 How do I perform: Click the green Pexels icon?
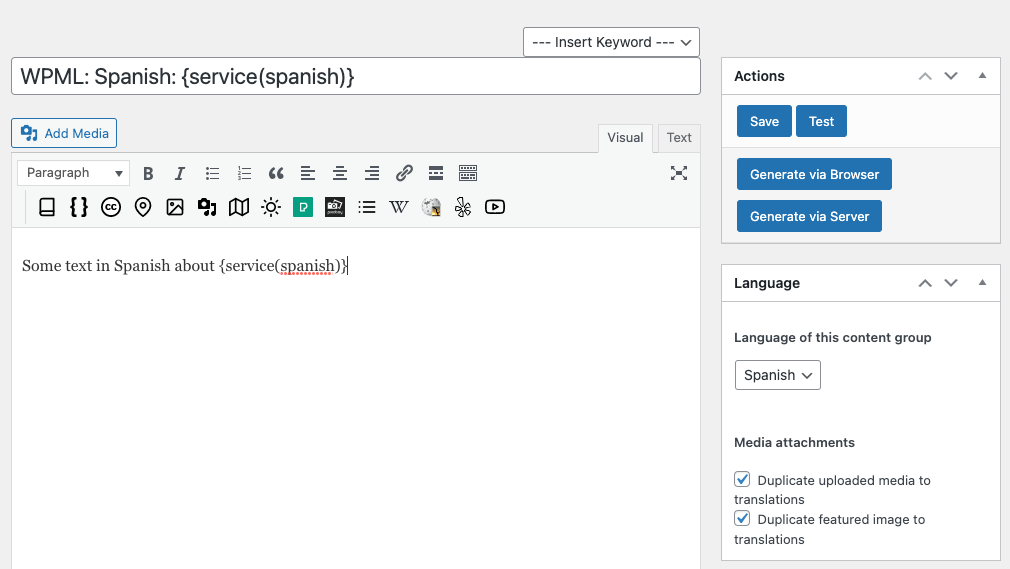point(303,207)
